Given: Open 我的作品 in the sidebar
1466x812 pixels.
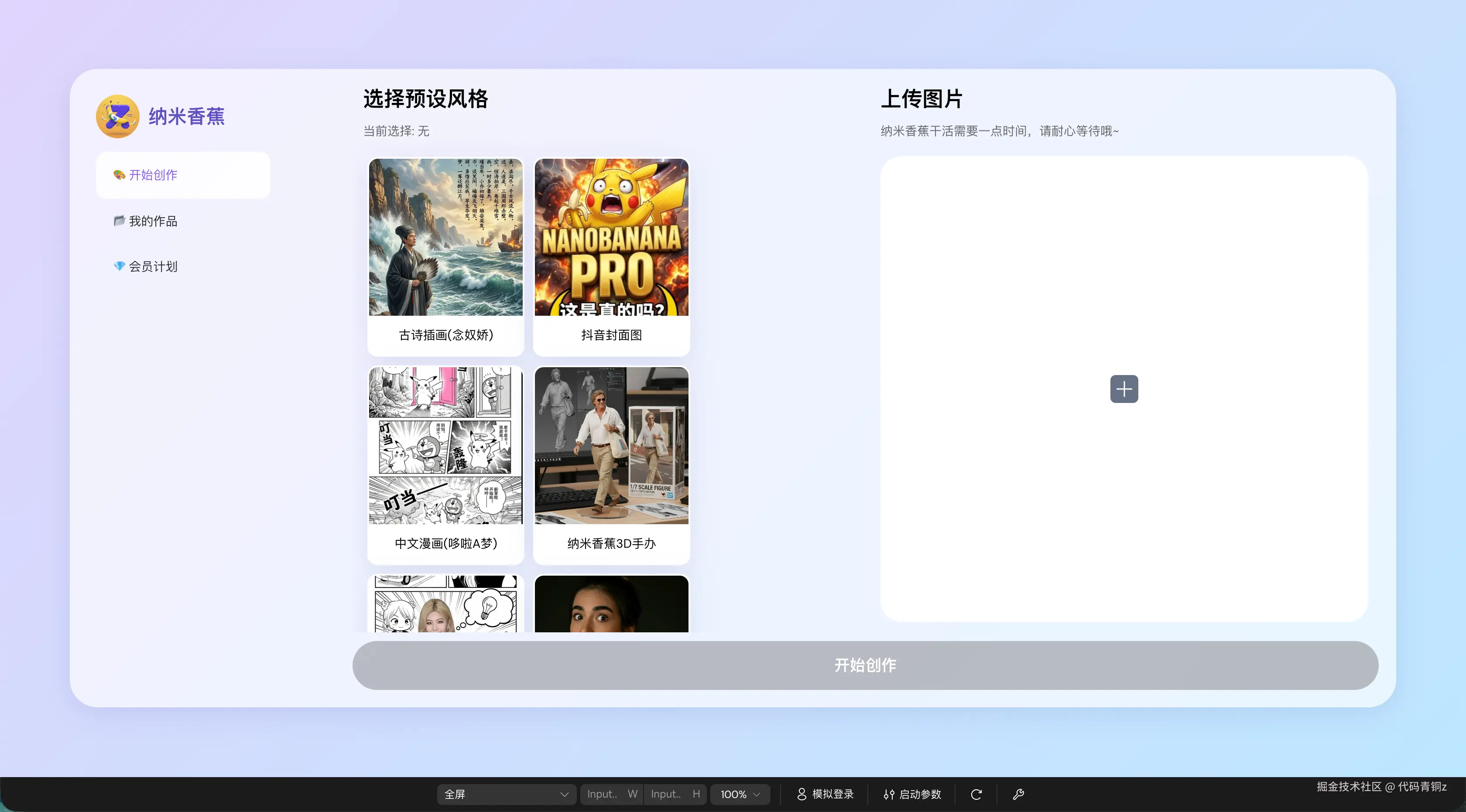Looking at the screenshot, I should [153, 221].
